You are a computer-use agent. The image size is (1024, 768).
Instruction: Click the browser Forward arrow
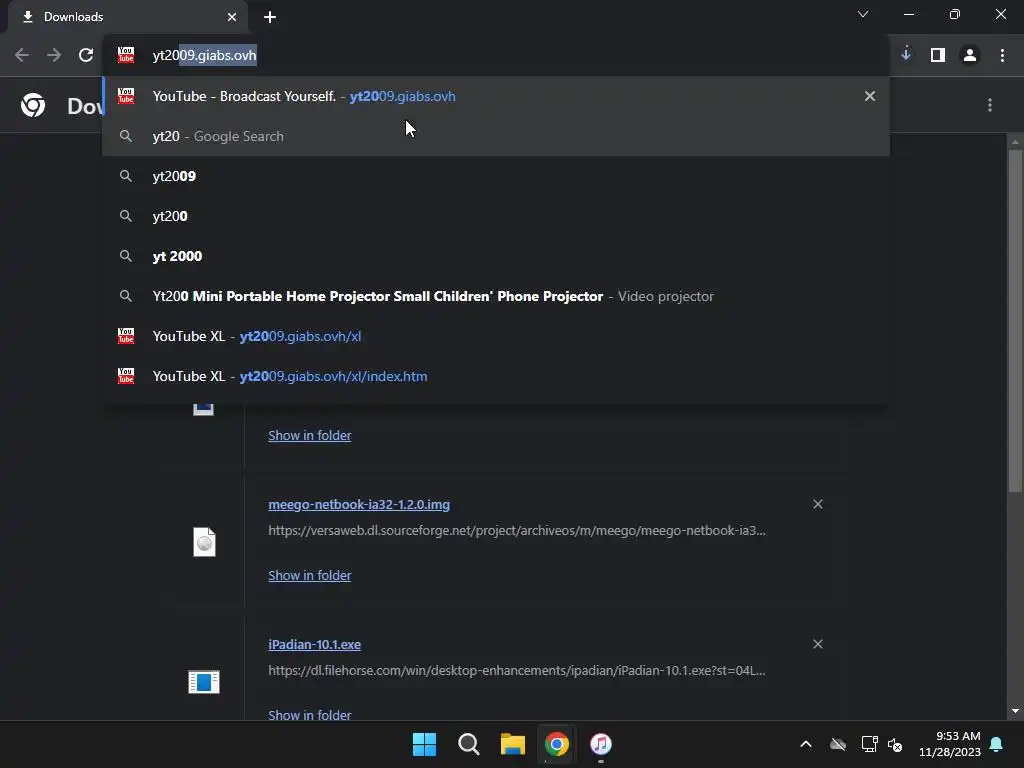pyautogui.click(x=54, y=56)
